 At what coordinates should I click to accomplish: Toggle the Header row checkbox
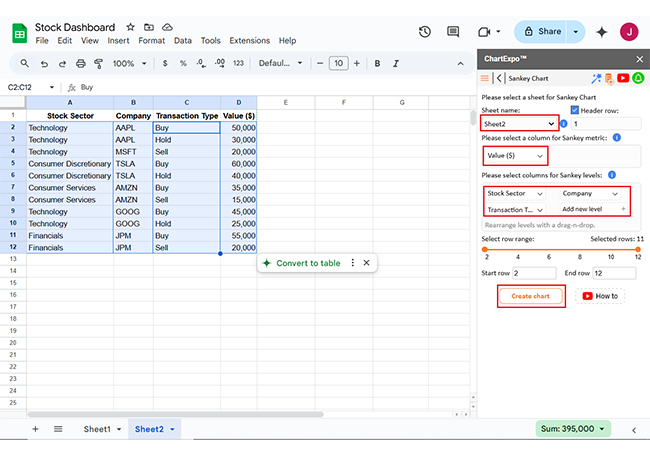point(575,110)
